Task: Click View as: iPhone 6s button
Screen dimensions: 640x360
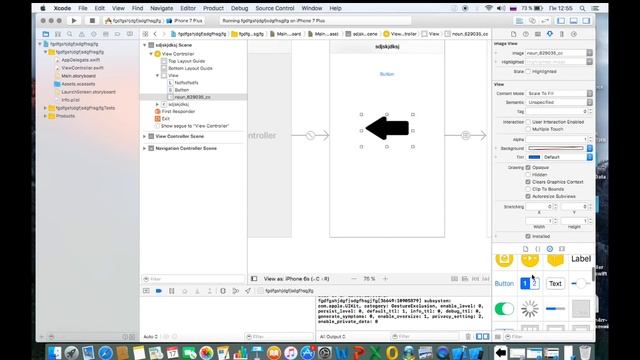Action: pyautogui.click(x=296, y=279)
